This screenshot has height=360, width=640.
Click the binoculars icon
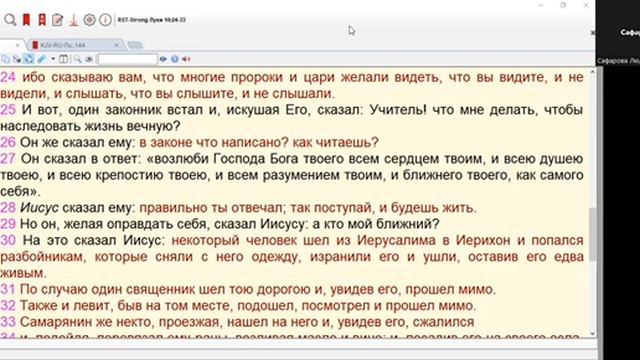coord(89,59)
